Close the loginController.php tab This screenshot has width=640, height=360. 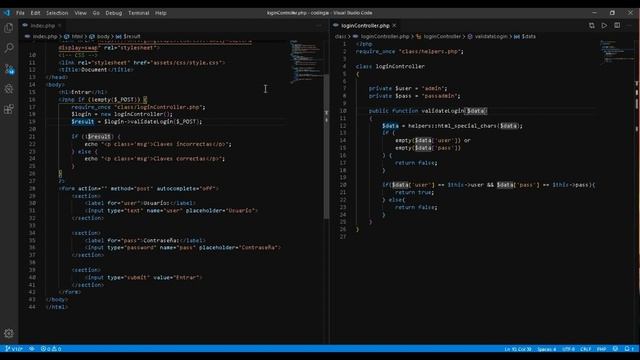[394, 25]
